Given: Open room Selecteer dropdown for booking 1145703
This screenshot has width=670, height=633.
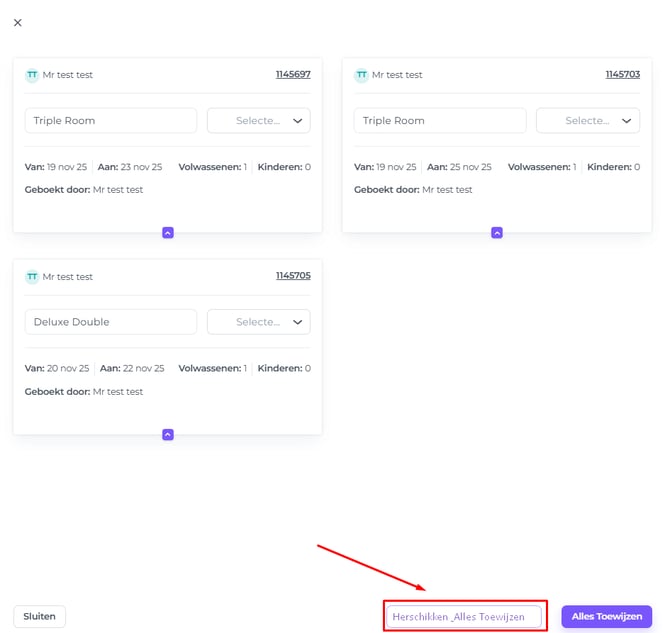Looking at the screenshot, I should pyautogui.click(x=587, y=121).
